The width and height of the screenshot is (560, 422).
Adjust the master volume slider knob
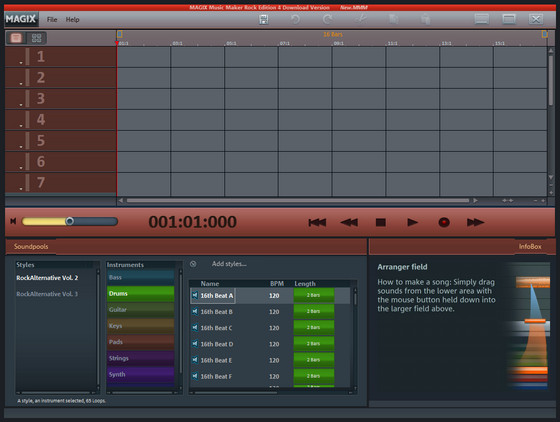[x=70, y=221]
